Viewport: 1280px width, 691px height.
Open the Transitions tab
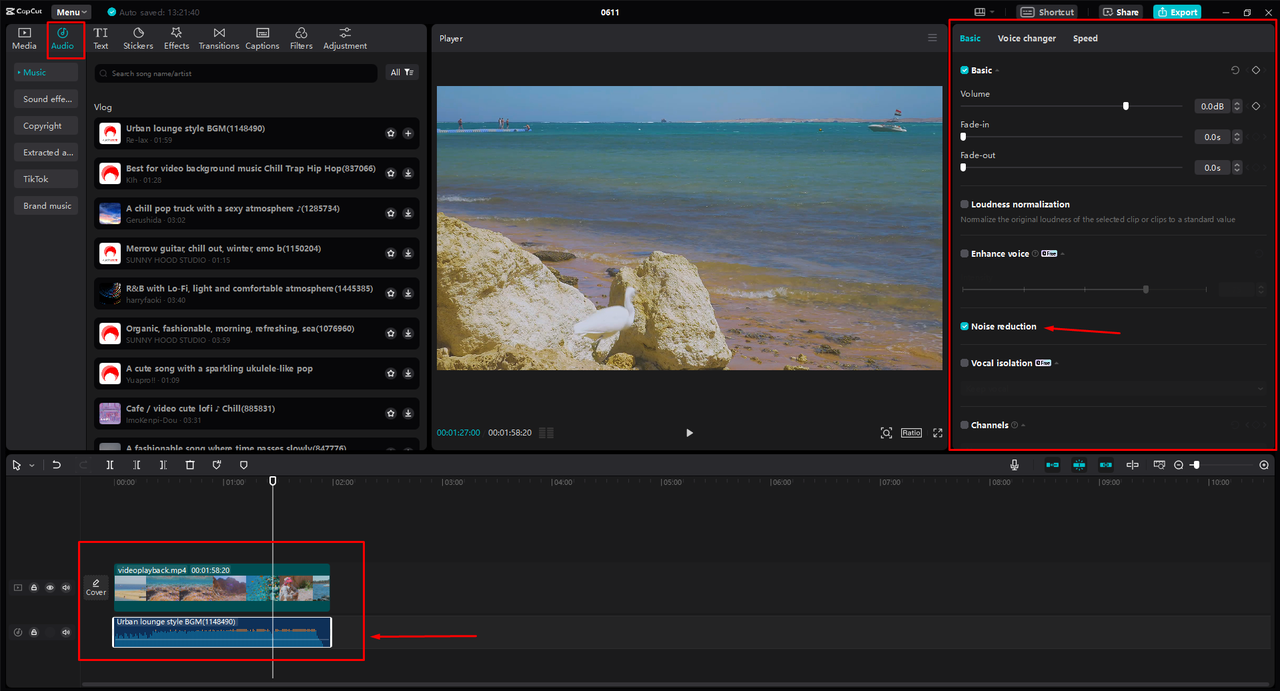click(219, 39)
